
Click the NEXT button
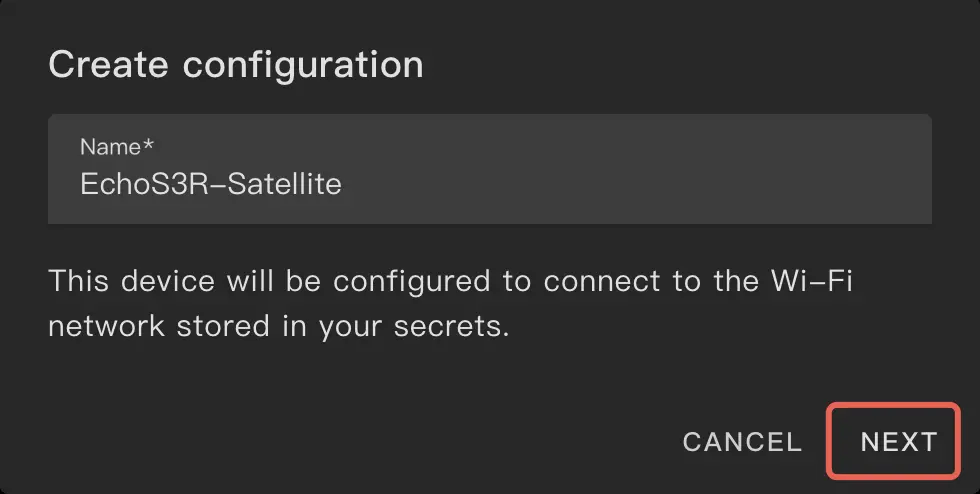(897, 441)
